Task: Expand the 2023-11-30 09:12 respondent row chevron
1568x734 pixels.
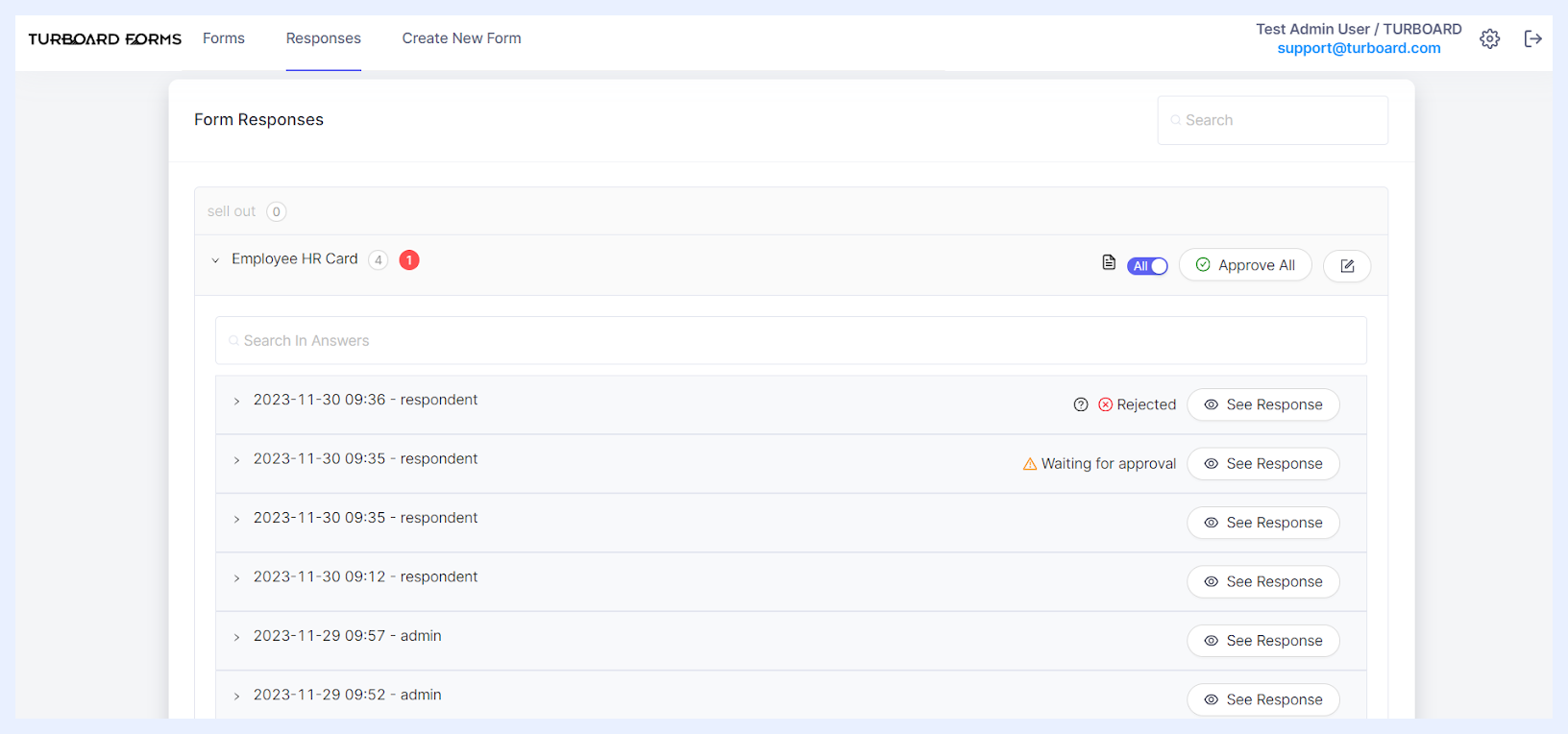Action: [x=236, y=578]
